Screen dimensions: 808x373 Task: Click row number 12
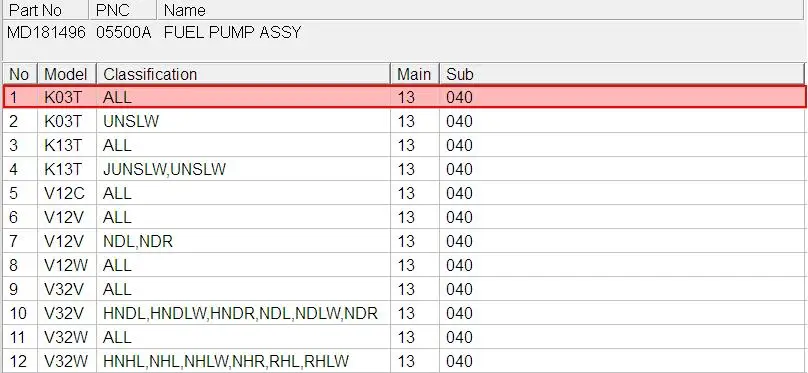(18, 361)
